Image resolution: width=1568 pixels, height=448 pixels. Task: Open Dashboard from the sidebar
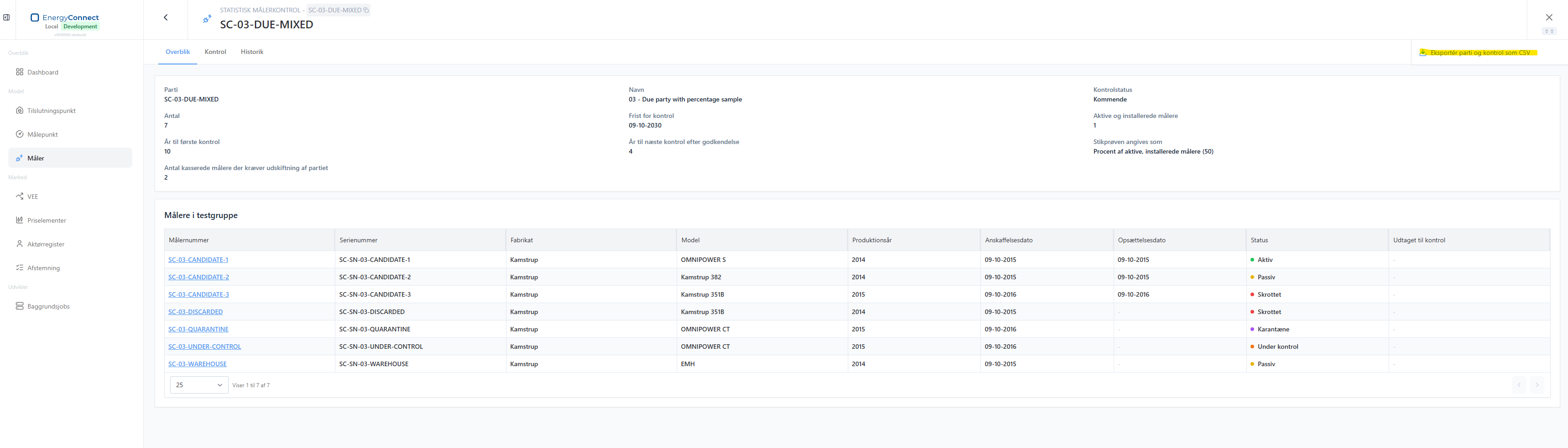coord(70,72)
